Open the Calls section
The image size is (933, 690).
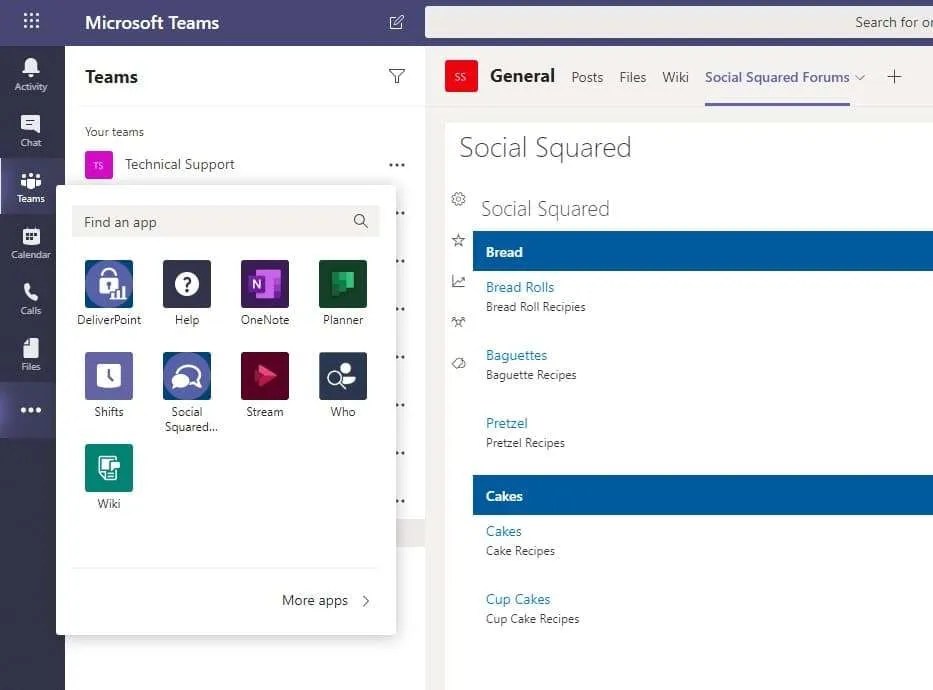[31, 298]
